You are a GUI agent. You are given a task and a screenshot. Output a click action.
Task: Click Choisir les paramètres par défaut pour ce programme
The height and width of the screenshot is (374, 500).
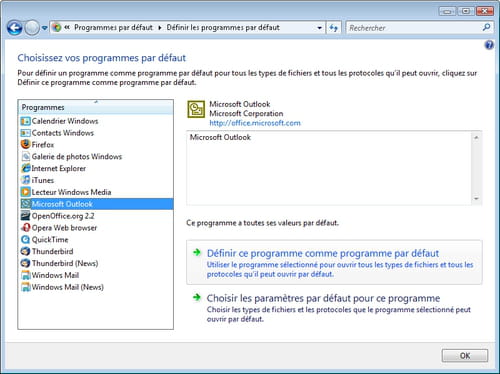coord(334,307)
